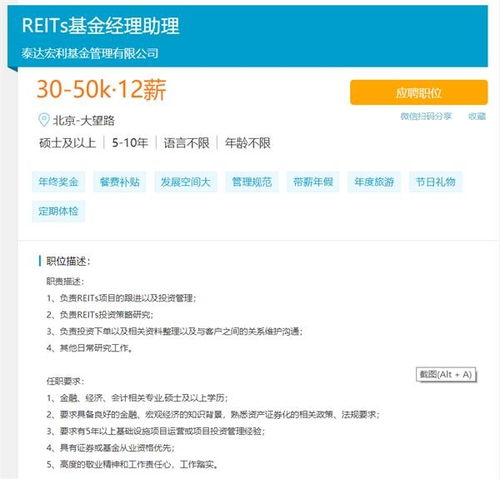Click the 5-10年 experience requirement

point(130,143)
